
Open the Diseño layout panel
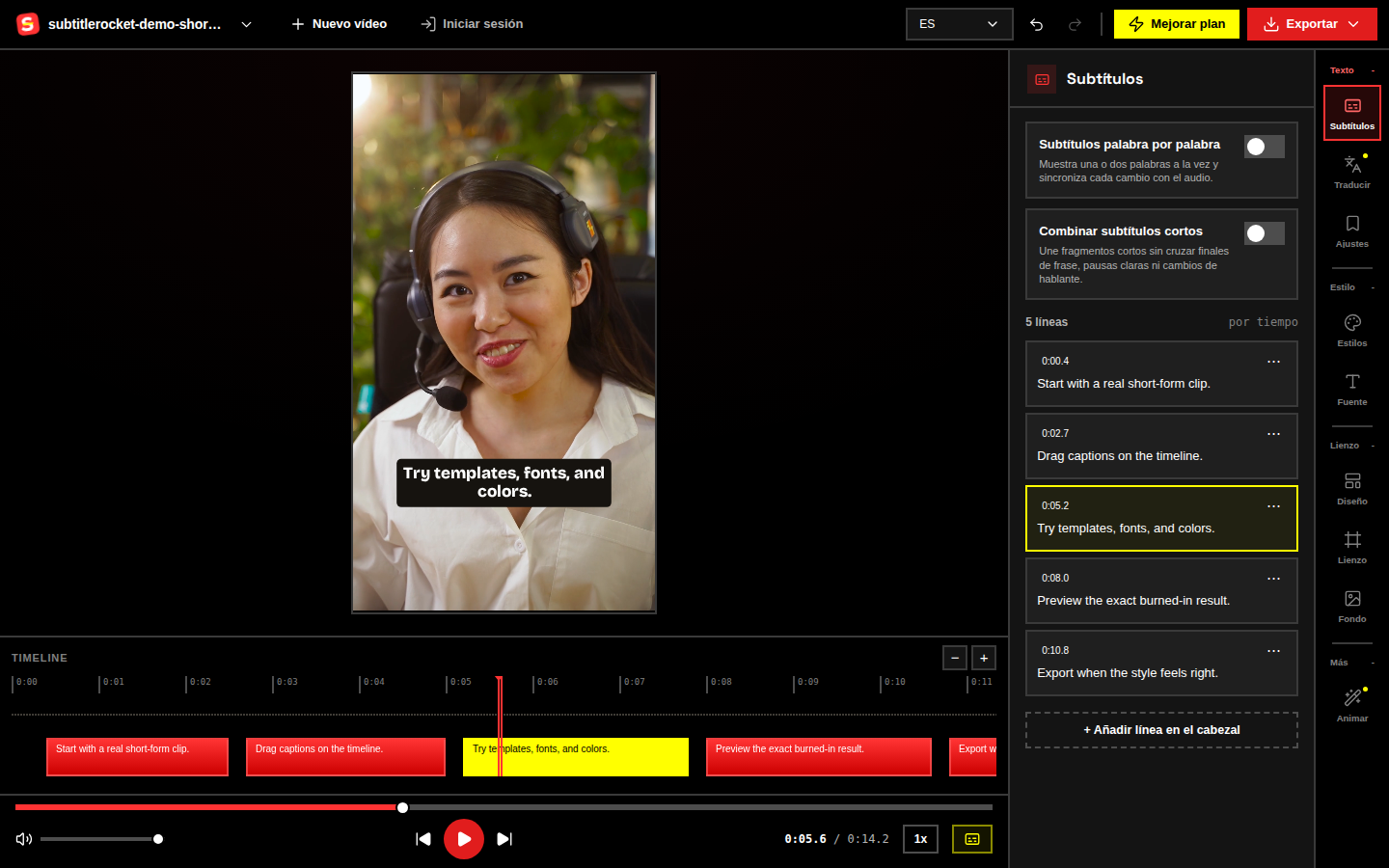(x=1351, y=488)
